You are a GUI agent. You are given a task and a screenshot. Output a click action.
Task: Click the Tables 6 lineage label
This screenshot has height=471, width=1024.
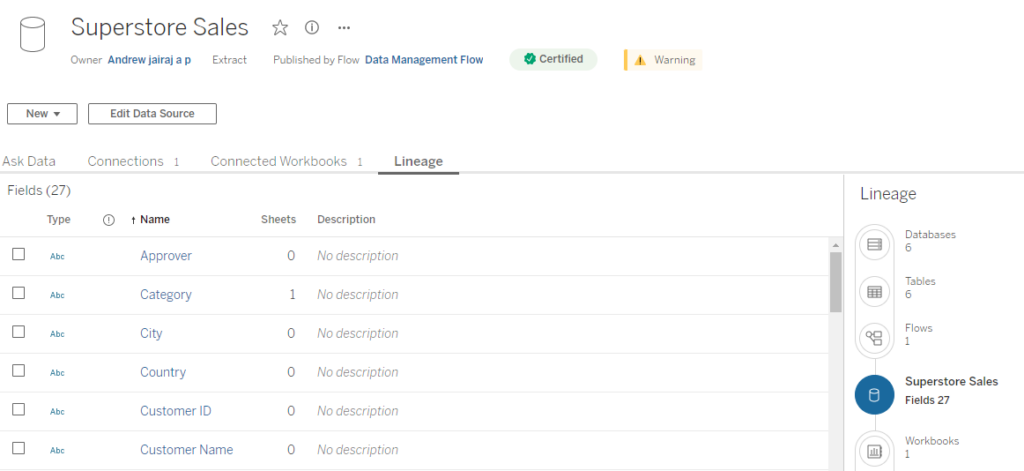(920, 288)
